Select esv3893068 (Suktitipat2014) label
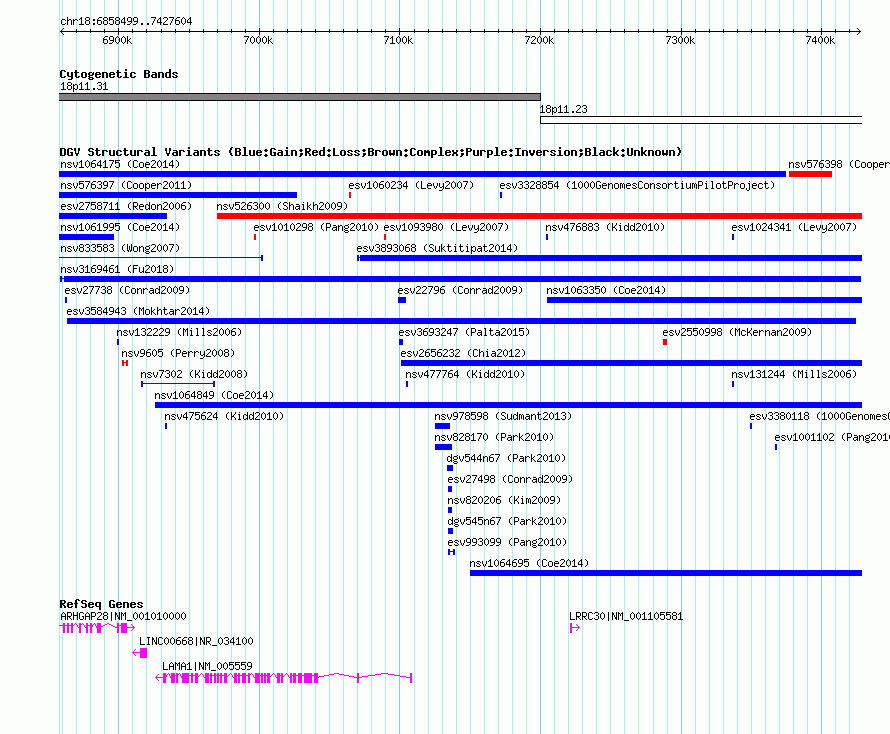This screenshot has height=734, width=890. (437, 248)
